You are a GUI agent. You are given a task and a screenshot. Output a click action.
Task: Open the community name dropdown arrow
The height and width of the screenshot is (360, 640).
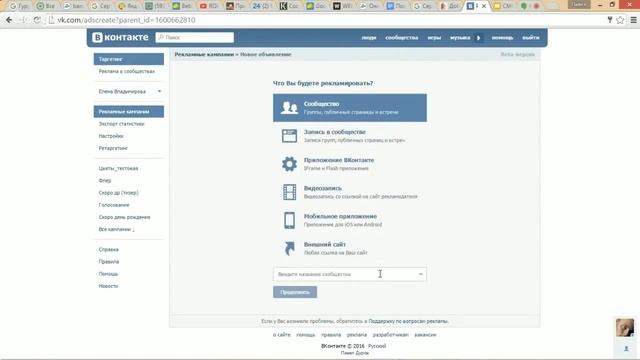[420, 274]
